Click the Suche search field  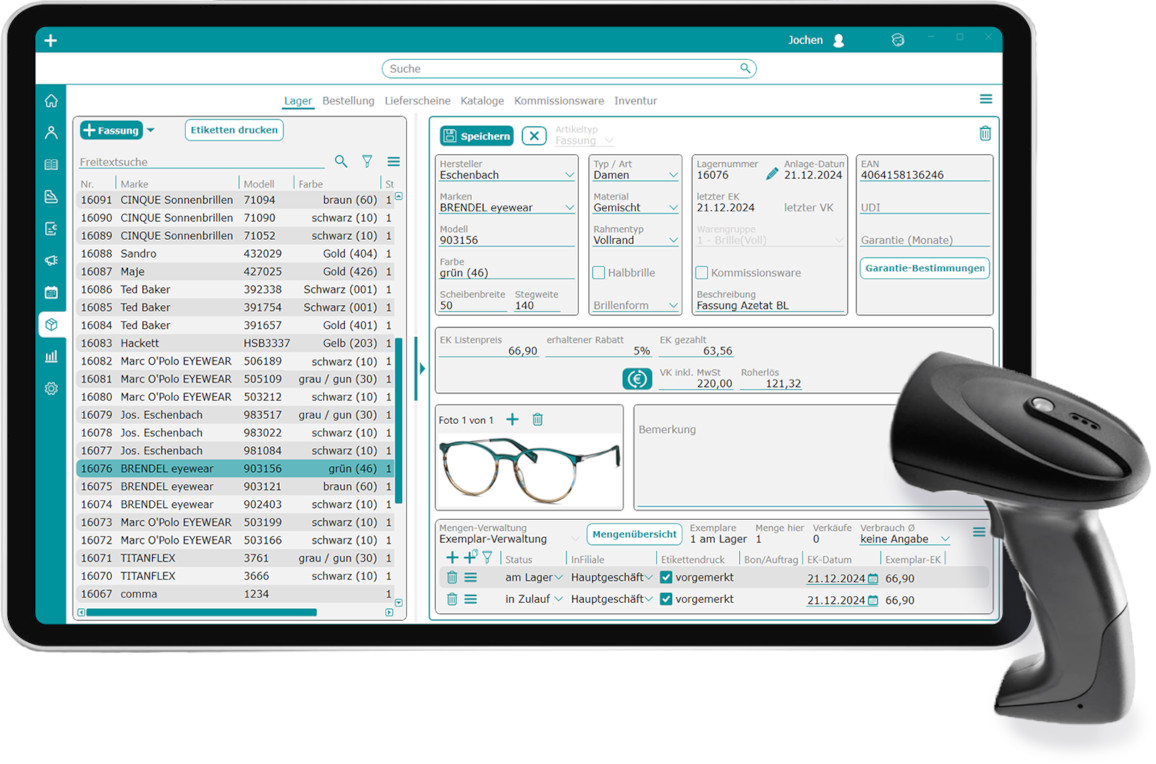[568, 69]
